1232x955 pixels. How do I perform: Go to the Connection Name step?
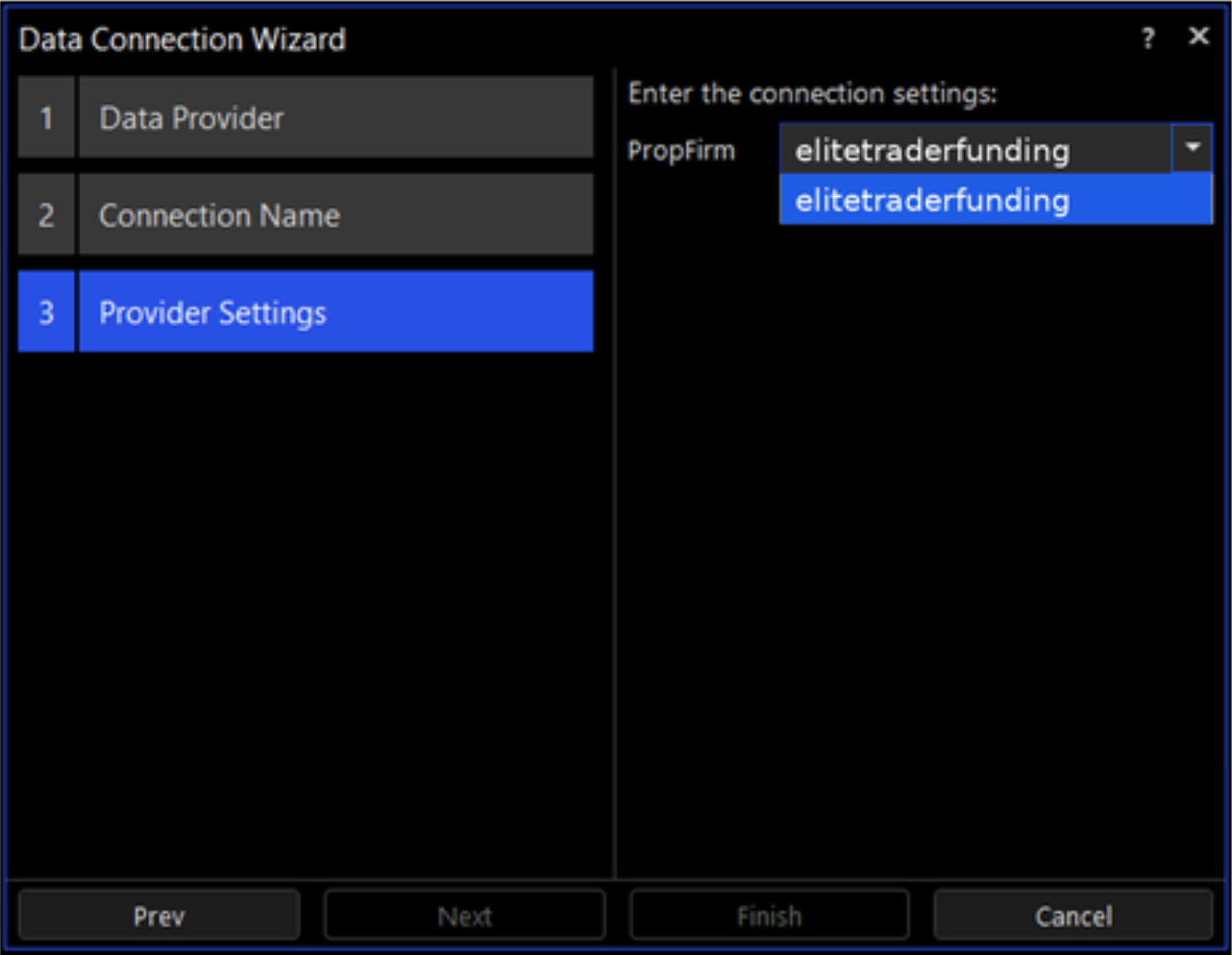coord(306,215)
